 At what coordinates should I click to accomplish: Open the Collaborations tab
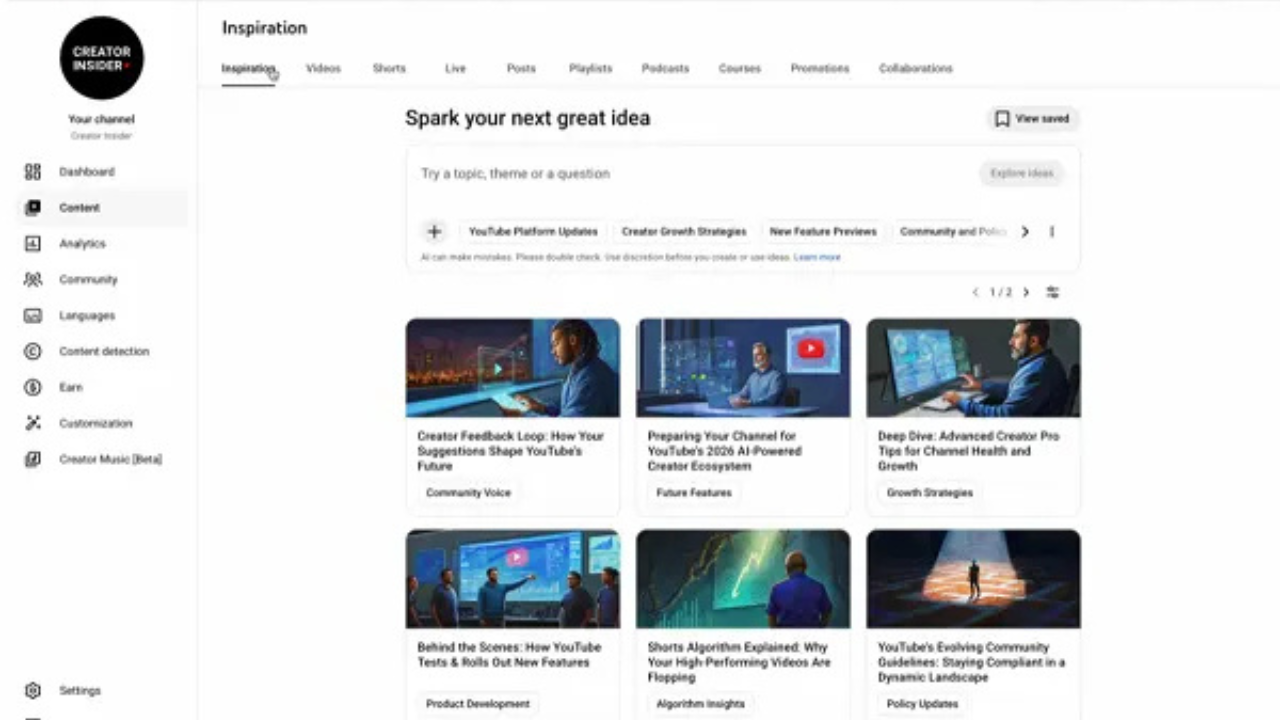click(x=916, y=69)
